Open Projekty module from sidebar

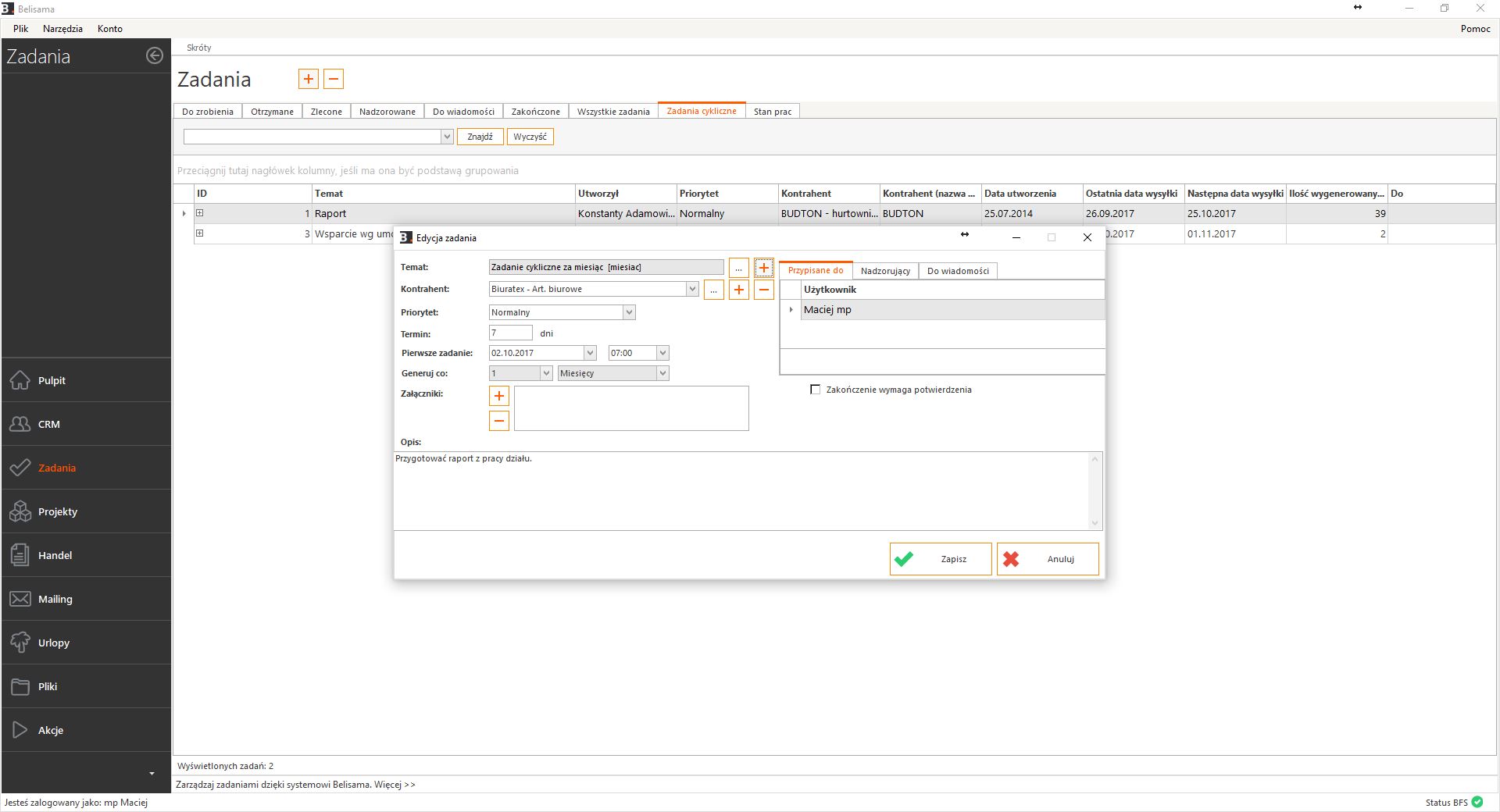pyautogui.click(x=20, y=511)
